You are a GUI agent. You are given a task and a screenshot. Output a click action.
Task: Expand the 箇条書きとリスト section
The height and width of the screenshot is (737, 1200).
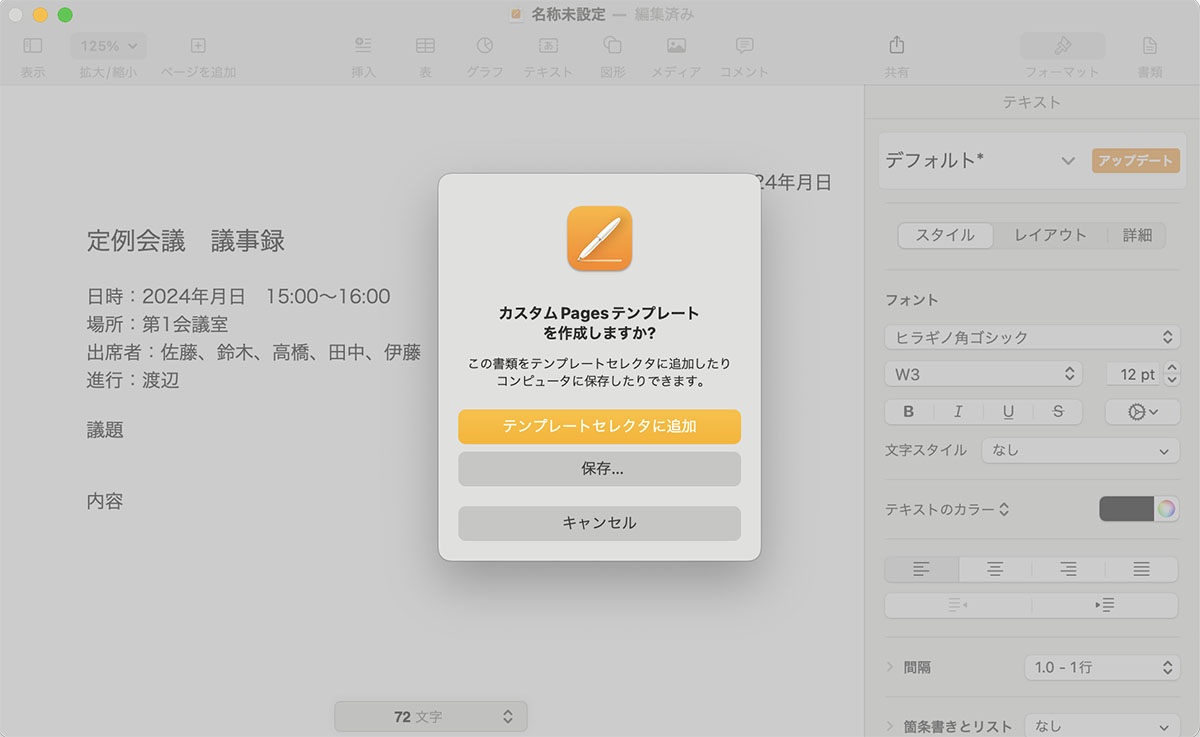click(x=890, y=726)
